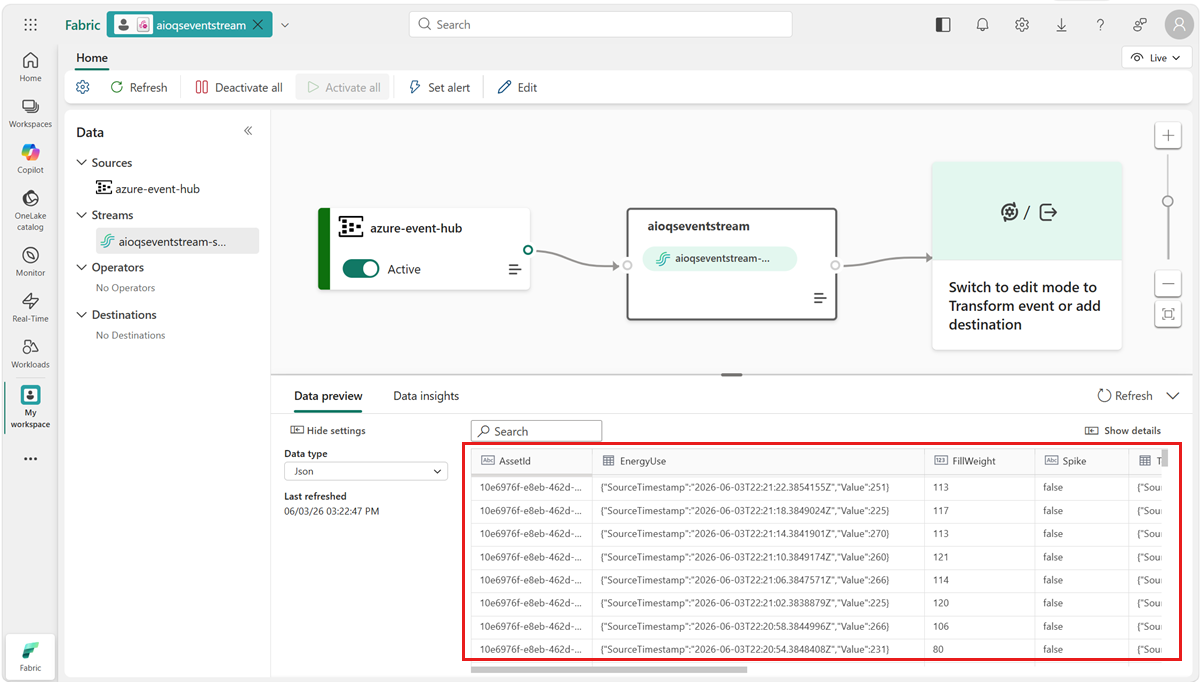Click the FillWeight column header
The image size is (1200, 682).
[x=980, y=461]
